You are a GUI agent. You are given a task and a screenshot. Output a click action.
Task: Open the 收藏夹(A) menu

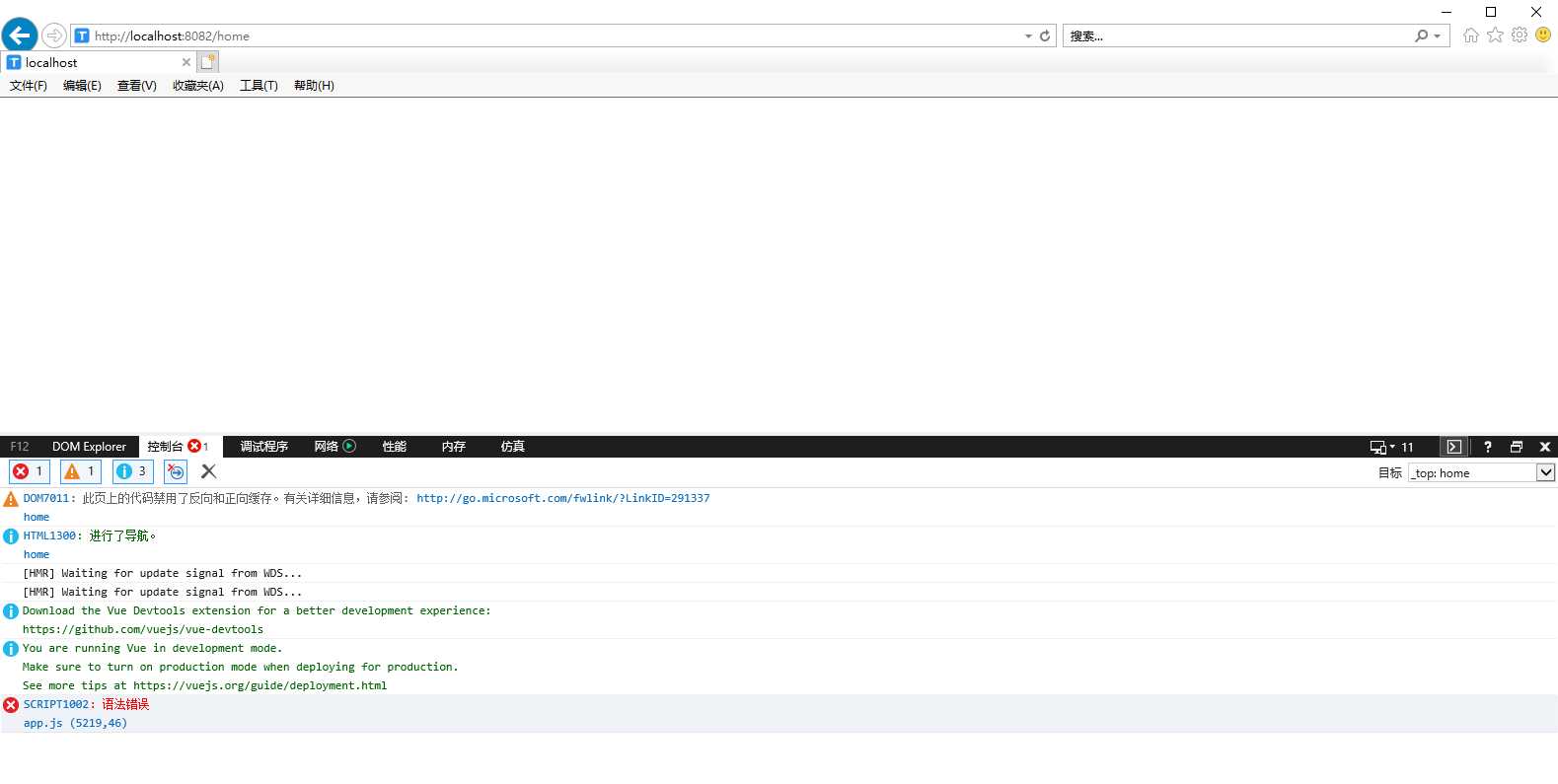[198, 86]
